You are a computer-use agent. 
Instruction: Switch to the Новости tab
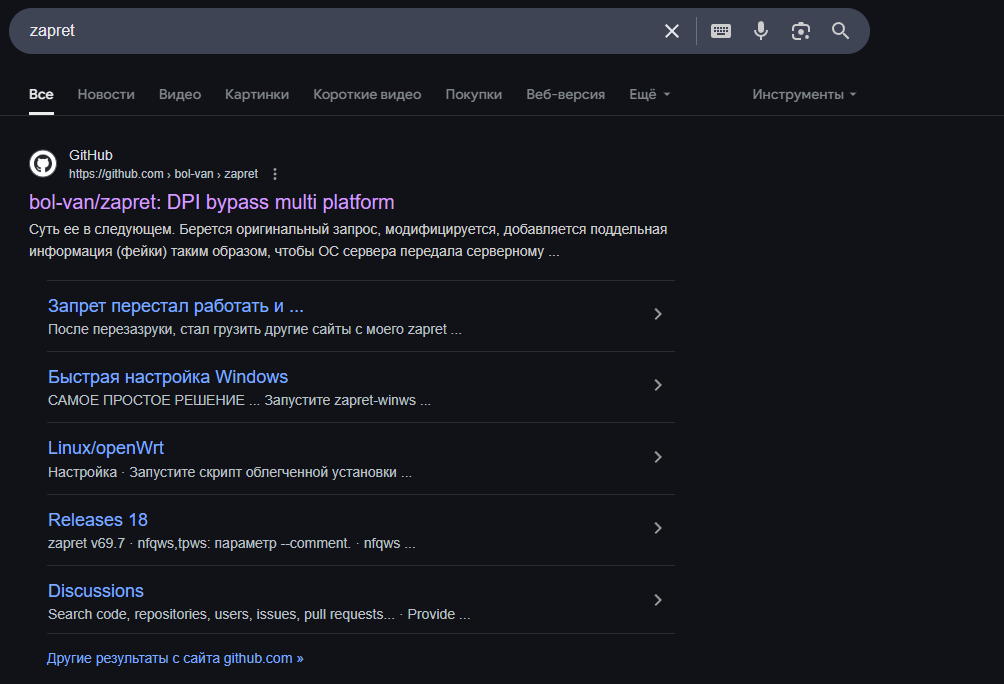[x=106, y=95]
